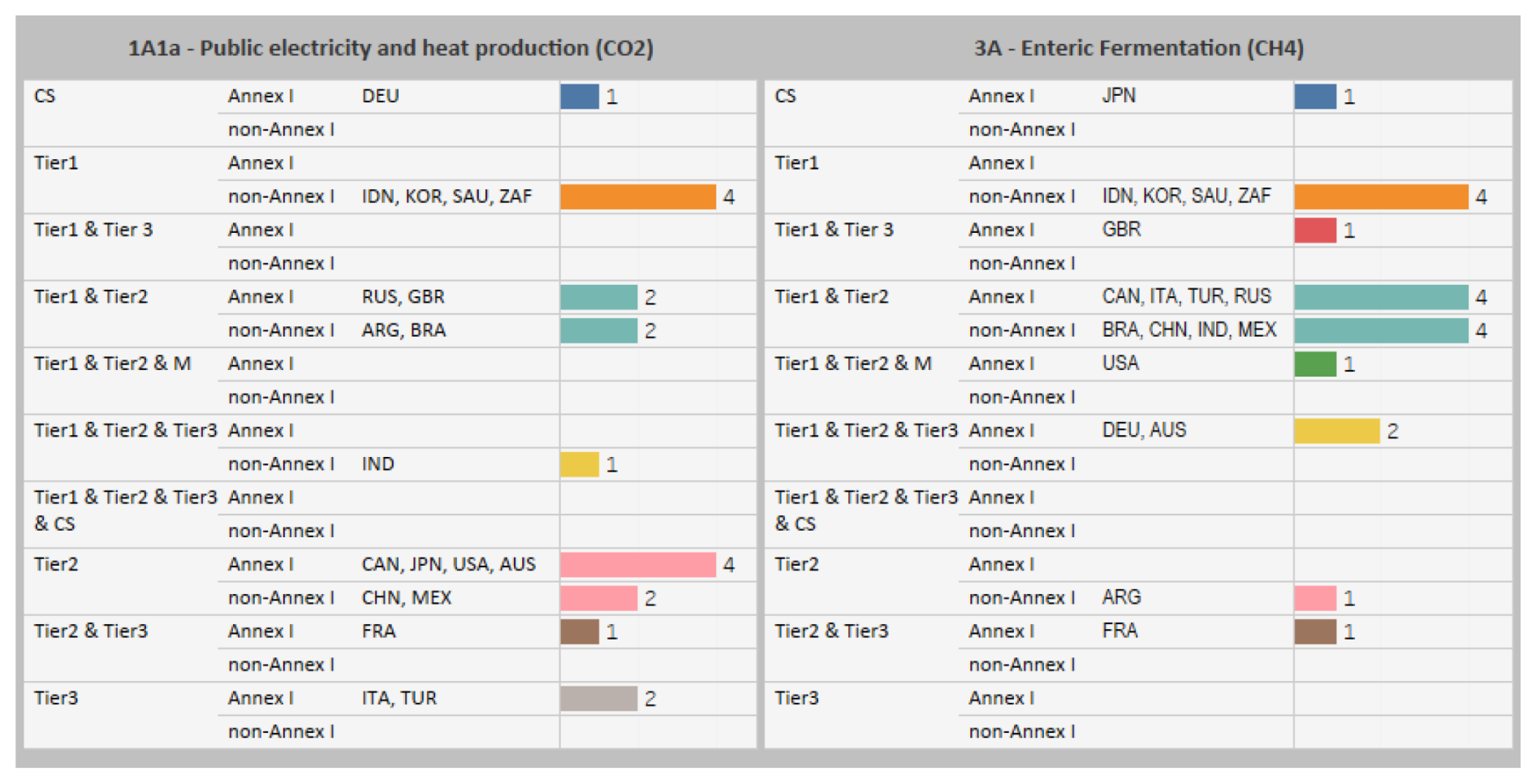Click the teal RUS, GBR bar
The height and width of the screenshot is (784, 1536).
pyautogui.click(x=598, y=297)
